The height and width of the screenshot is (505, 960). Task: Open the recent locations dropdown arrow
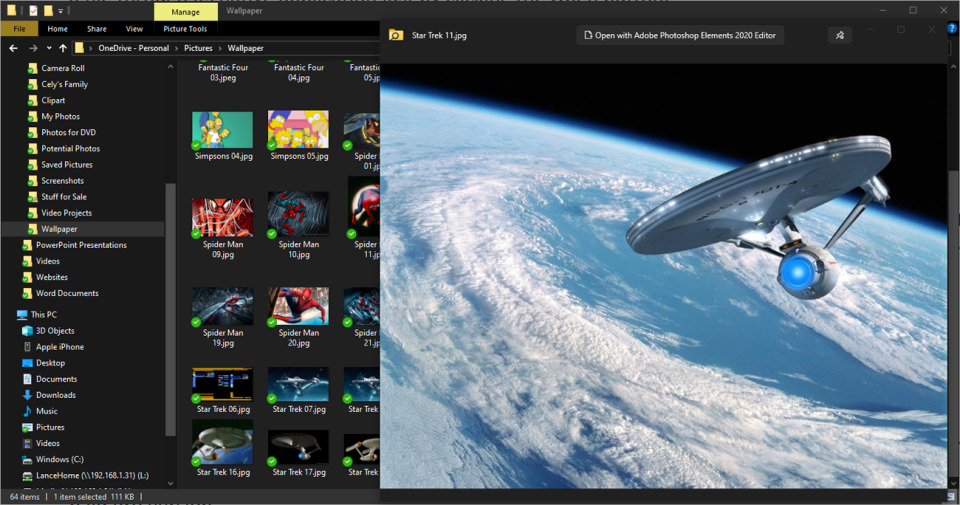48,48
